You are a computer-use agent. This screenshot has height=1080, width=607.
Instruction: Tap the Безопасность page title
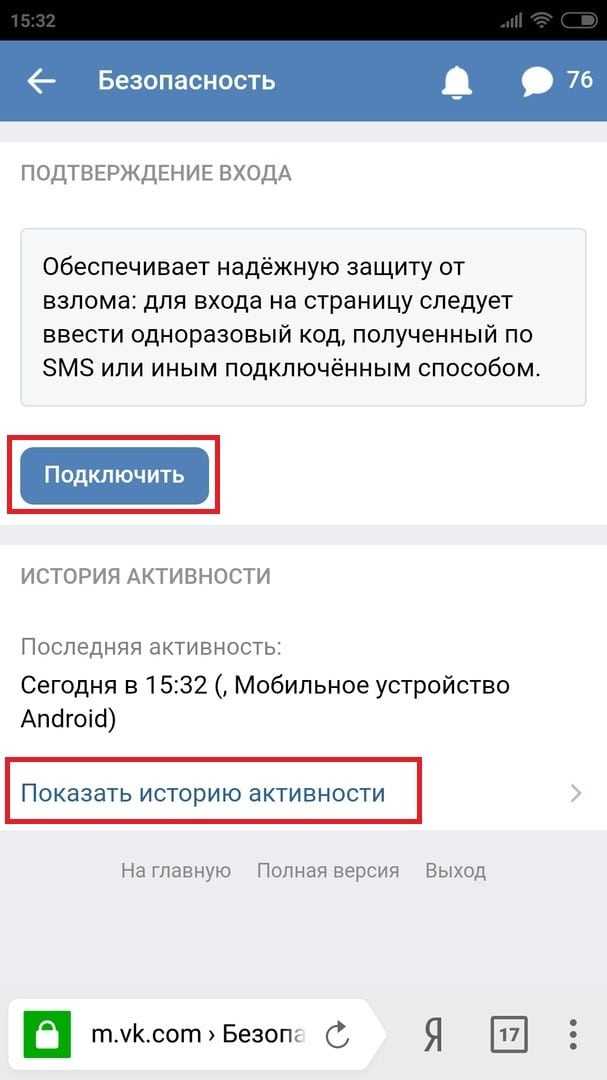click(x=187, y=81)
